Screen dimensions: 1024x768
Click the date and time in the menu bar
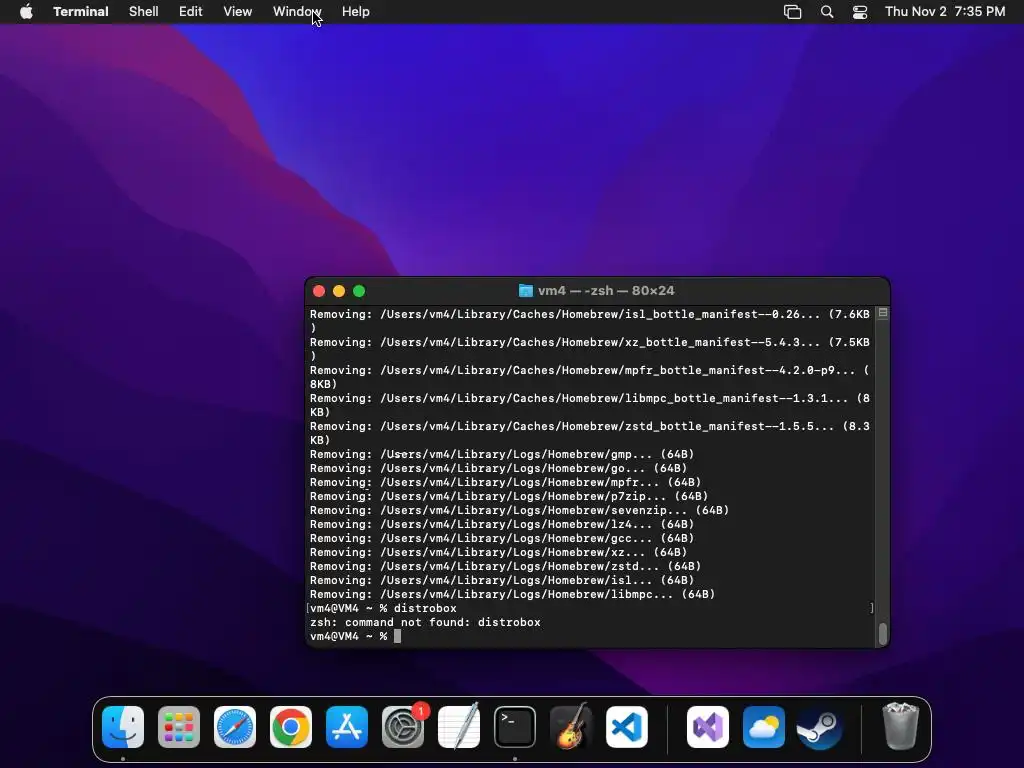click(x=945, y=12)
